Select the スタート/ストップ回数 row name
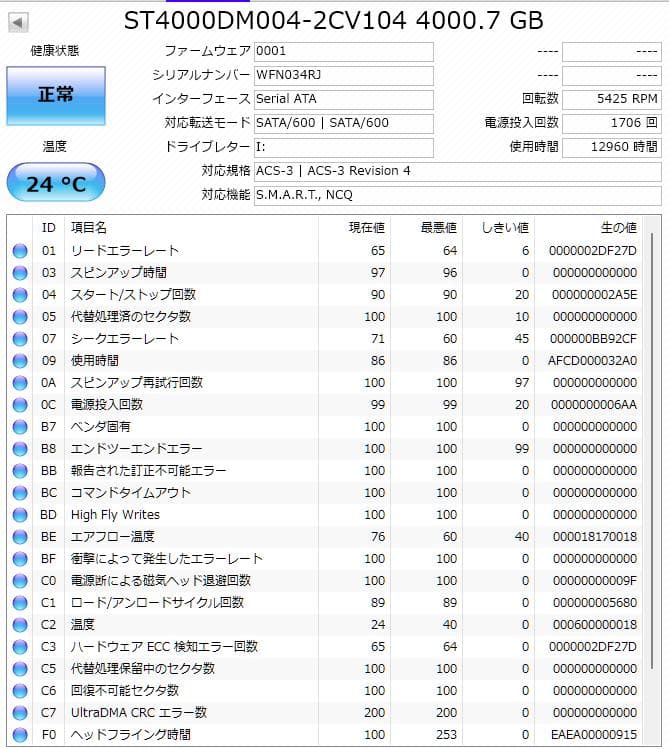 click(133, 295)
